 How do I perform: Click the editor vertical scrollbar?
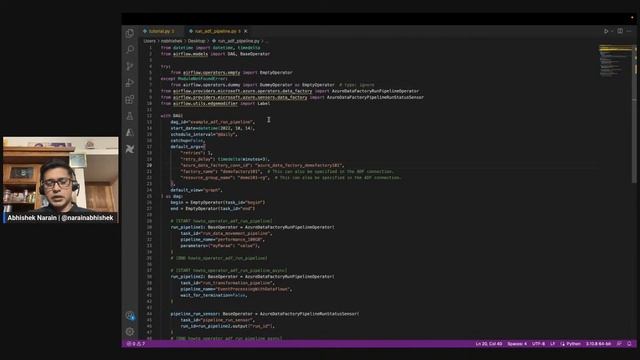click(x=634, y=114)
